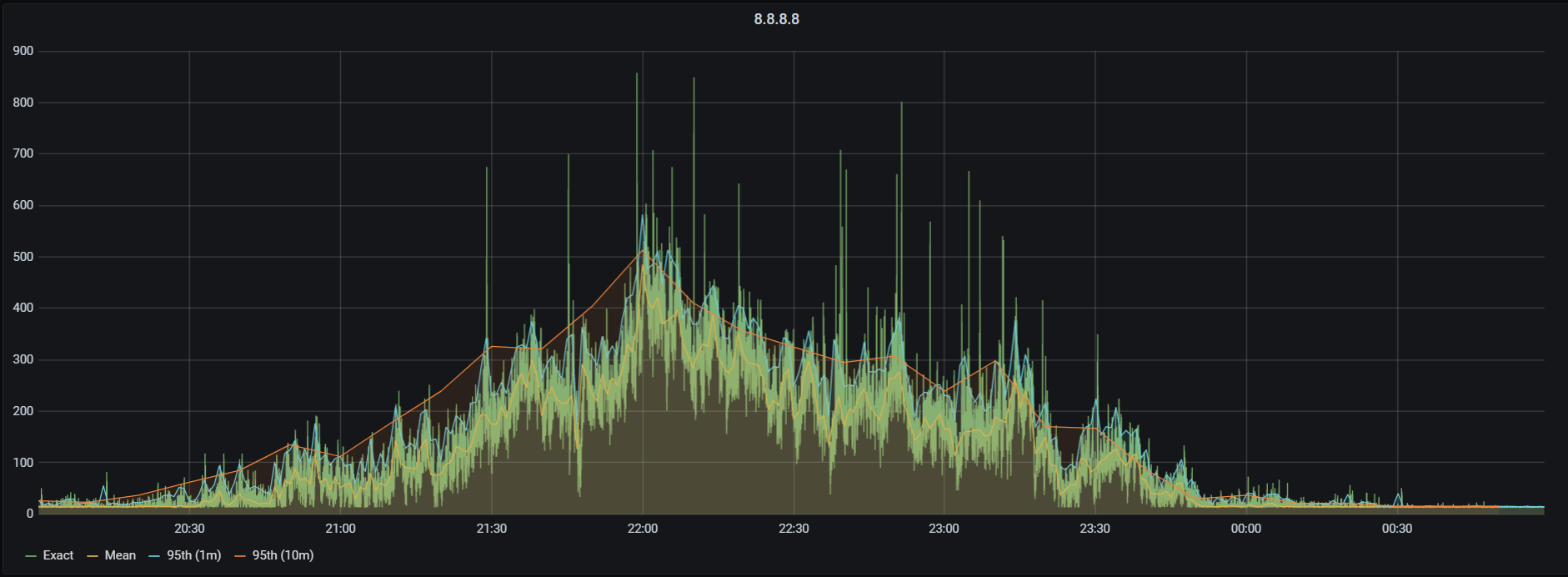Click the 23:00 time axis label

click(944, 529)
